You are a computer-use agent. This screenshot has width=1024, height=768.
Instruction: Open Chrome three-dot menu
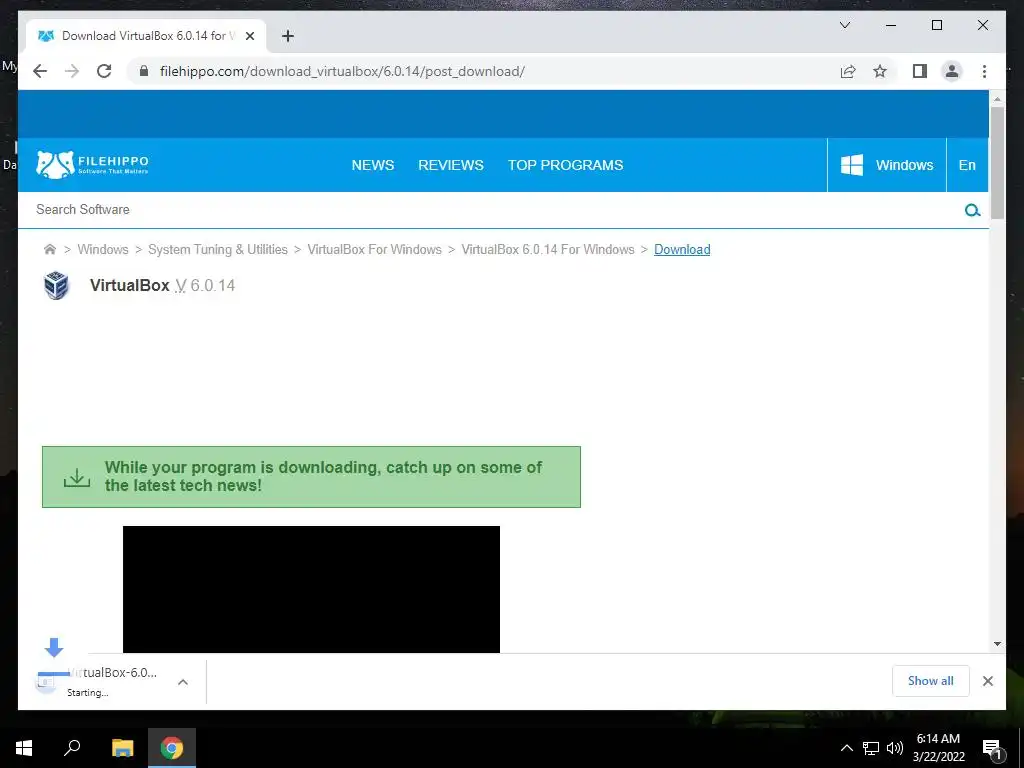point(984,71)
